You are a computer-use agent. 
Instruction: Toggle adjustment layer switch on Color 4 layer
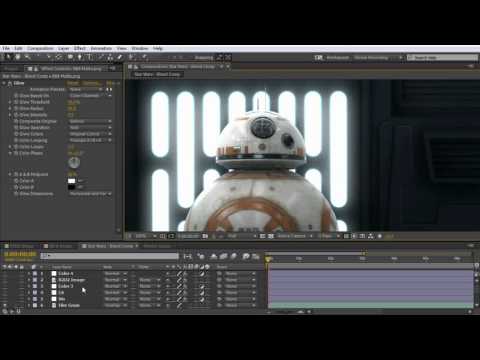pos(202,273)
